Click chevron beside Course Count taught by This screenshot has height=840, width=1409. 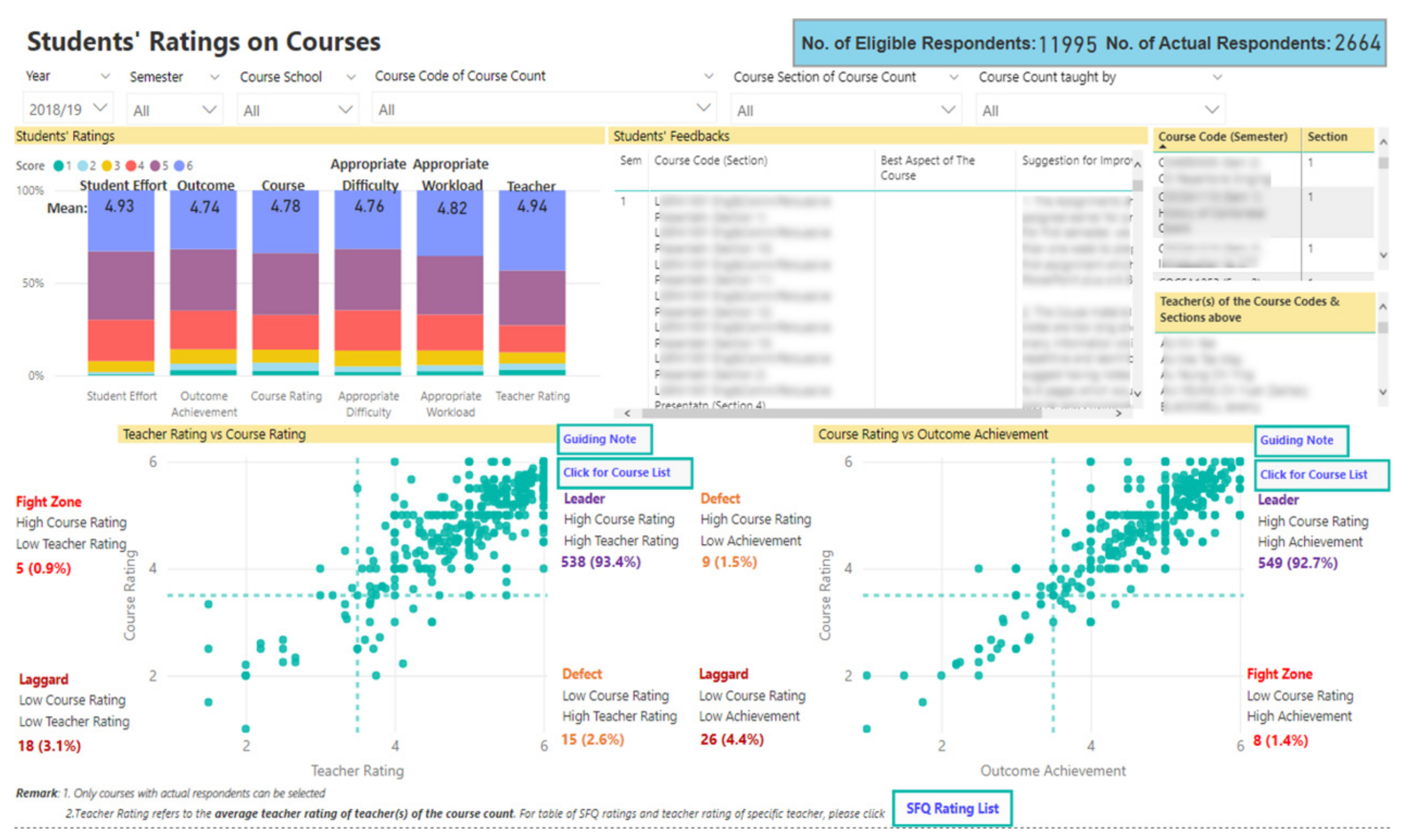pos(1217,77)
